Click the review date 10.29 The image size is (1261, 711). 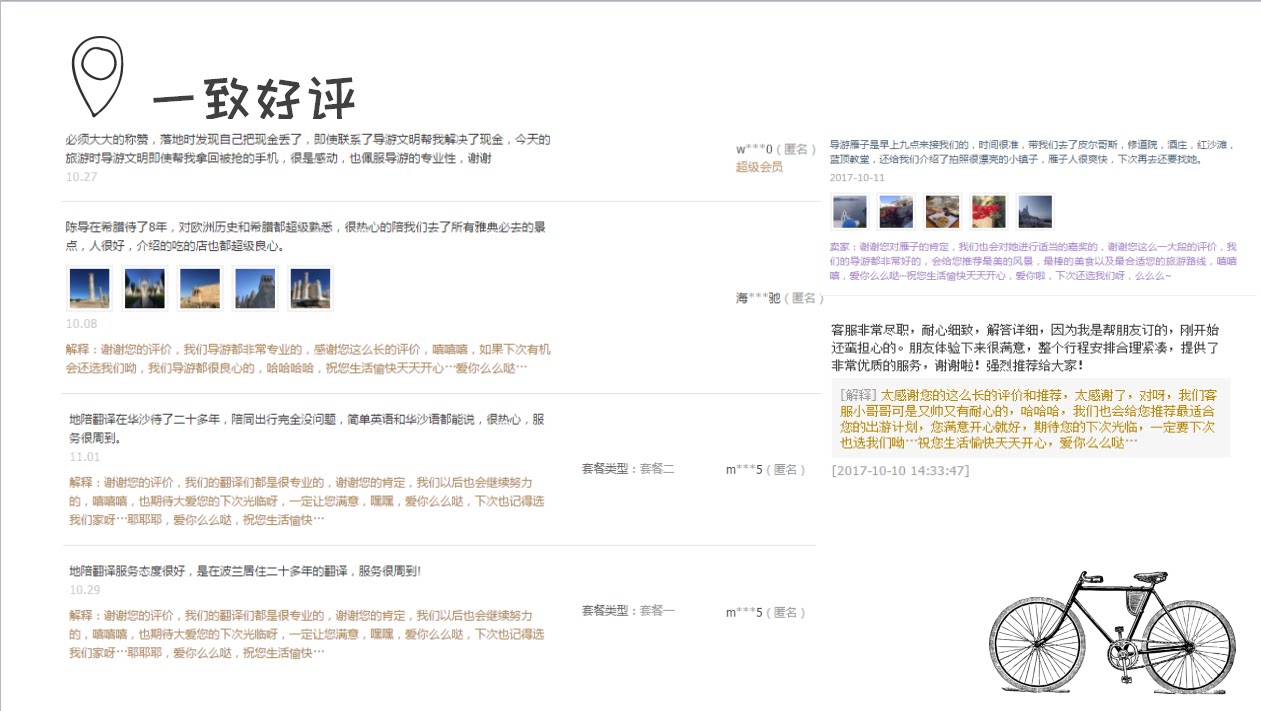[85, 590]
